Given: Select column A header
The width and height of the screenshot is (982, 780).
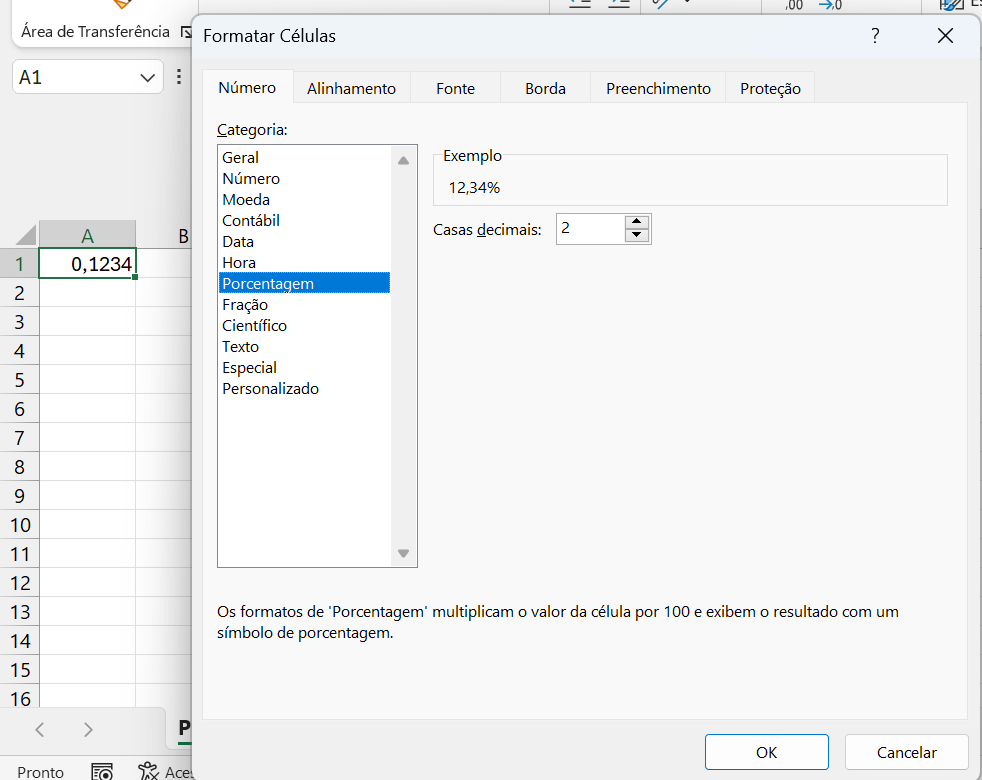Looking at the screenshot, I should (x=87, y=236).
